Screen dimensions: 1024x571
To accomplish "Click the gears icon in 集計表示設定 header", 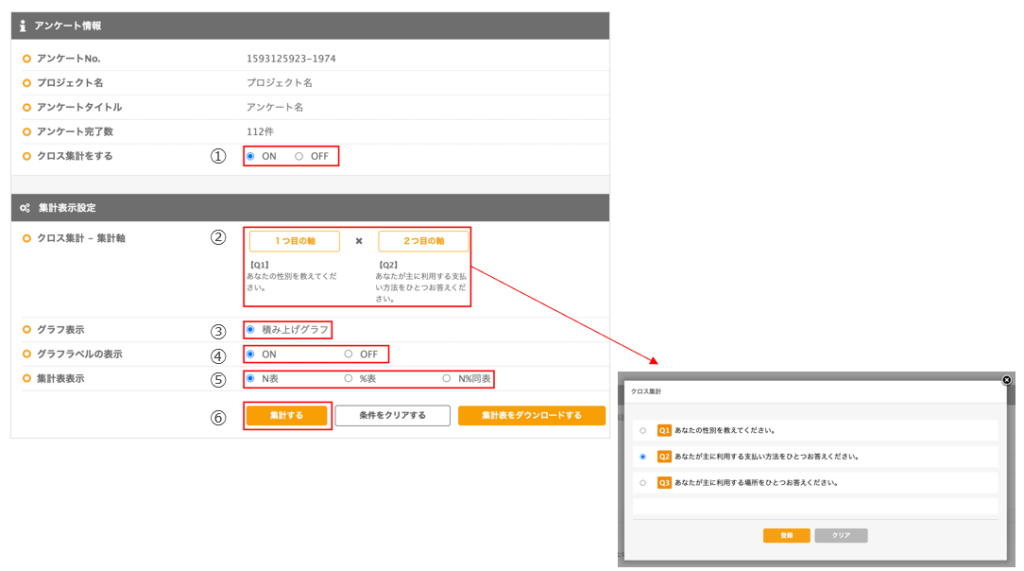I will [25, 208].
